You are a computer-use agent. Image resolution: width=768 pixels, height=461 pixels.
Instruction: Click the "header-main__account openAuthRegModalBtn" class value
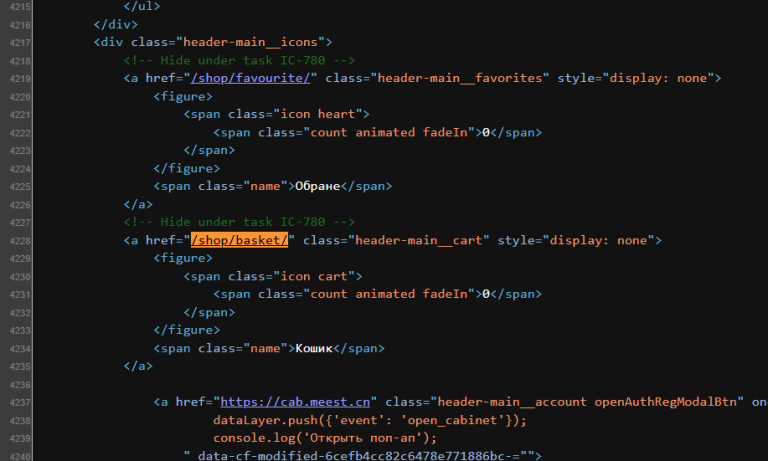tap(587, 402)
